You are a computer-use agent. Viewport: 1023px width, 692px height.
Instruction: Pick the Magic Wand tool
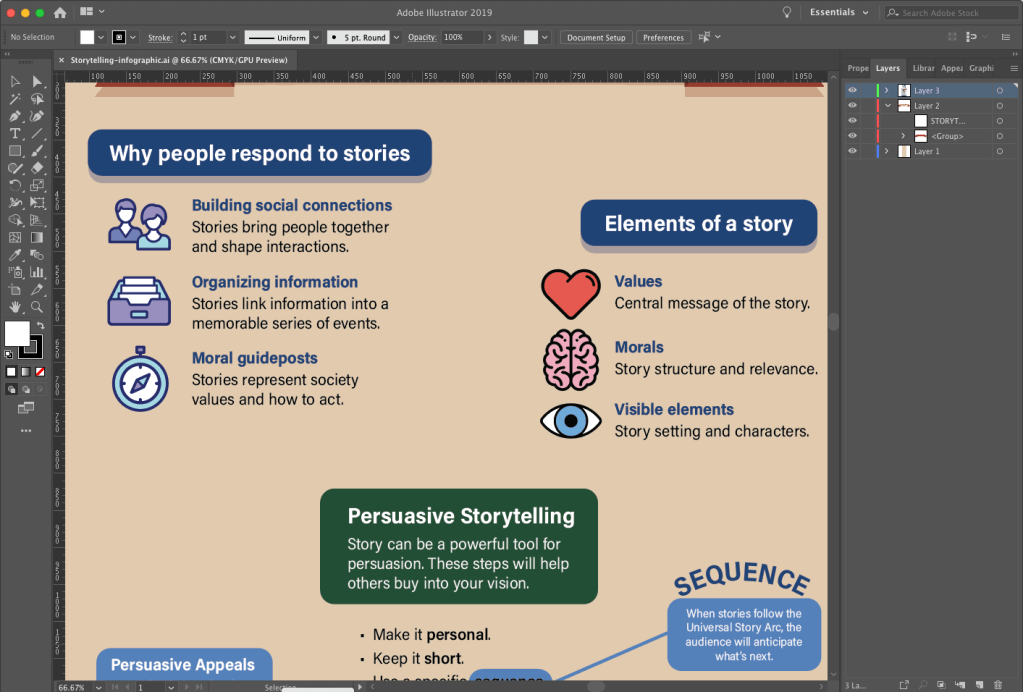pyautogui.click(x=15, y=99)
